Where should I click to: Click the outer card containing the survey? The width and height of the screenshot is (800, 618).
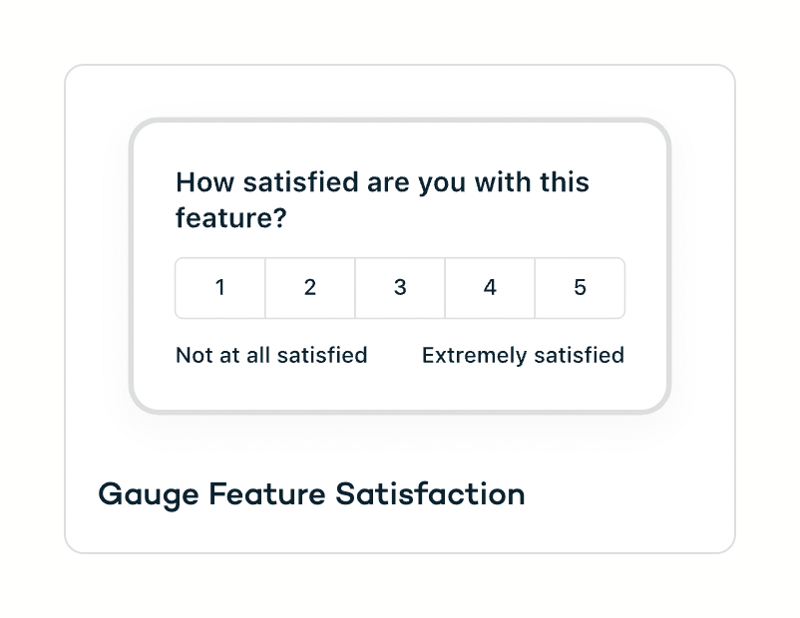point(400,530)
